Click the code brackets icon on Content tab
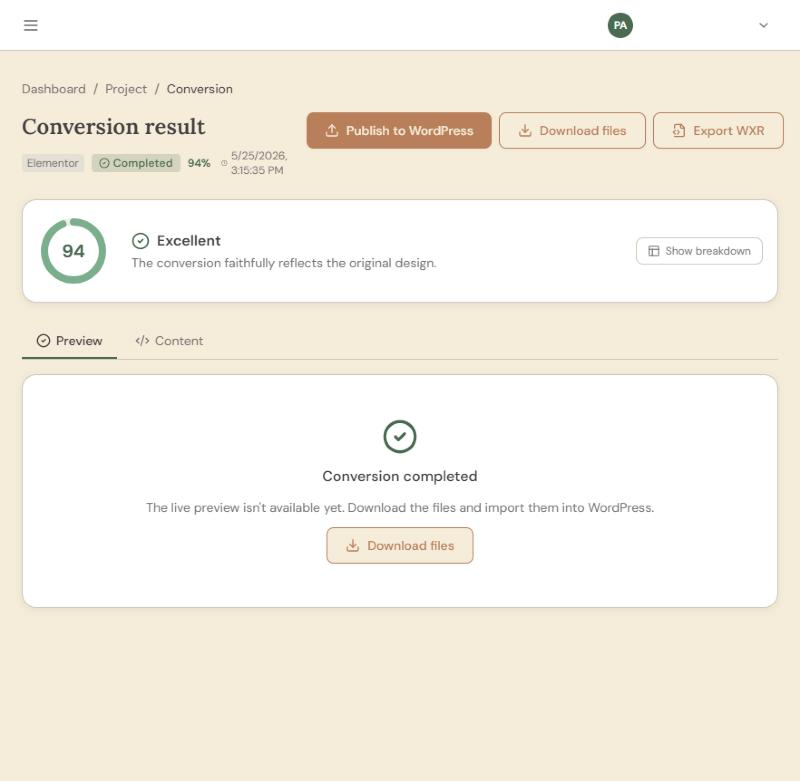The image size is (800, 781). pos(142,341)
